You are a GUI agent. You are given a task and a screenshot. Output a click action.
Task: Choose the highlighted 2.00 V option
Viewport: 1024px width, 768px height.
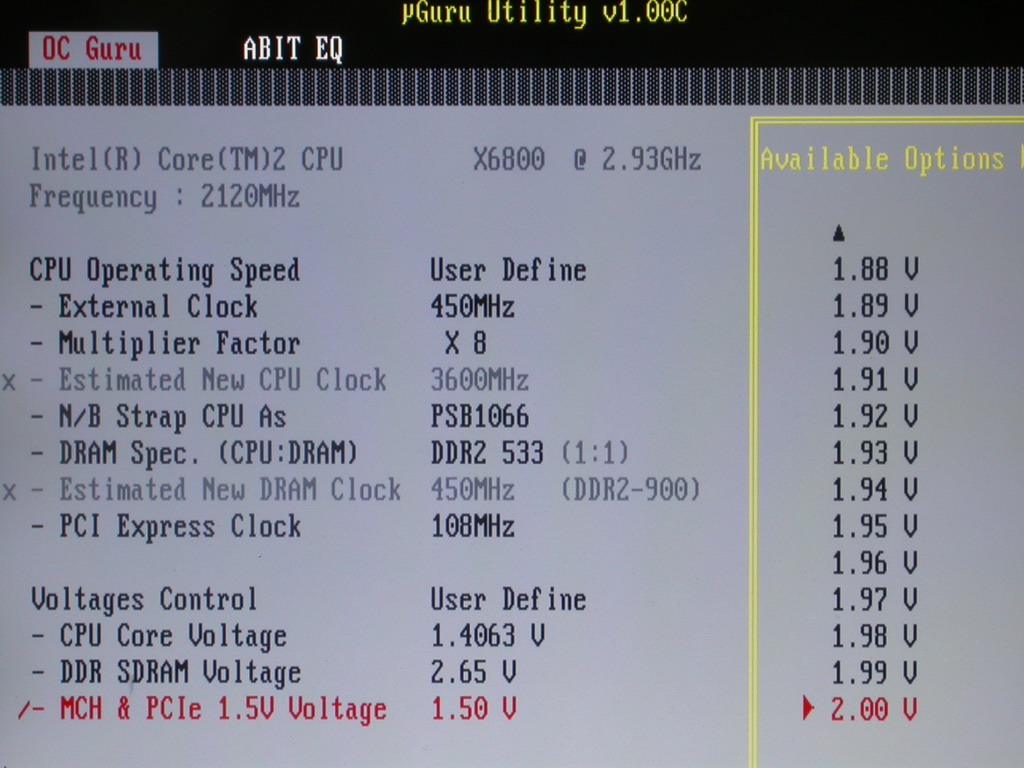pyautogui.click(x=874, y=709)
